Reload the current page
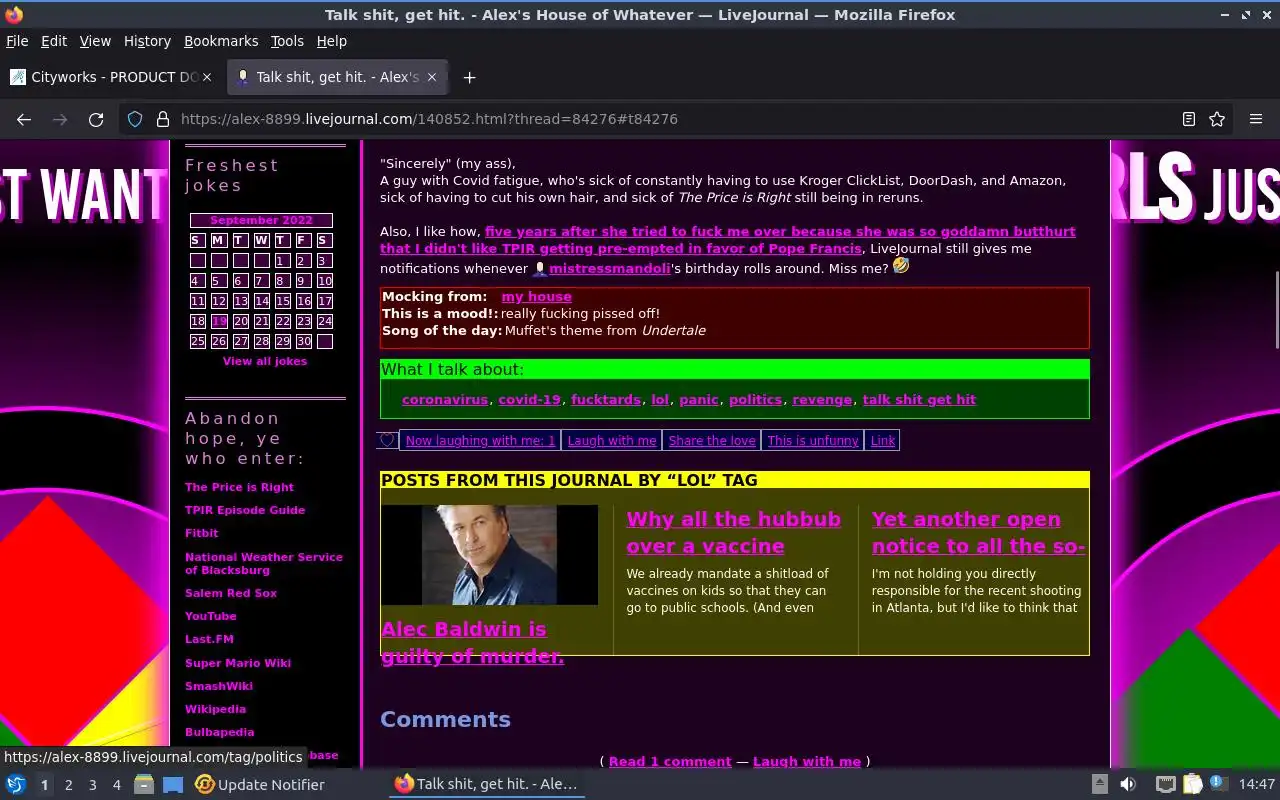 (x=96, y=119)
